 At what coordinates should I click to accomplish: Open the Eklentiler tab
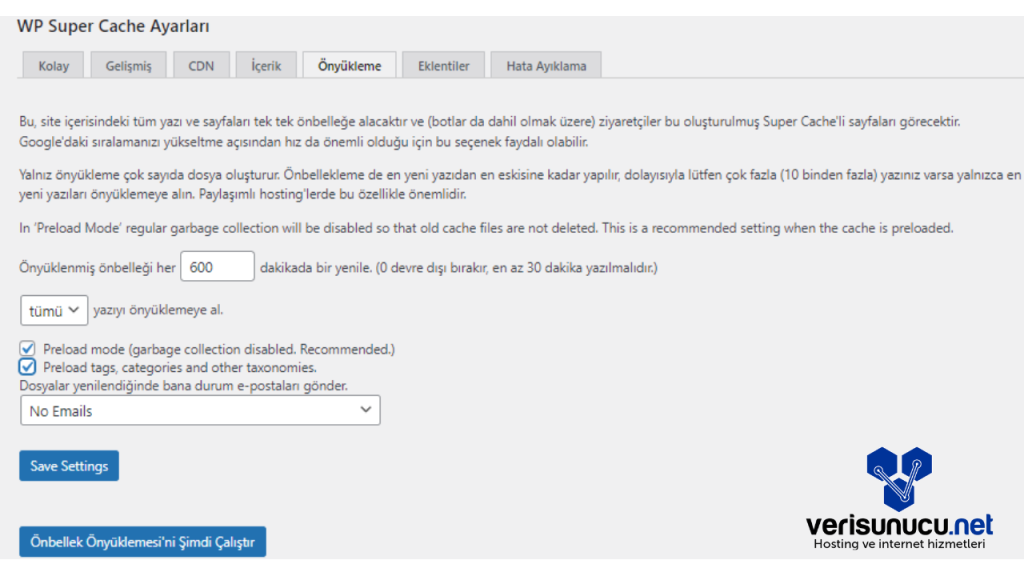click(443, 66)
